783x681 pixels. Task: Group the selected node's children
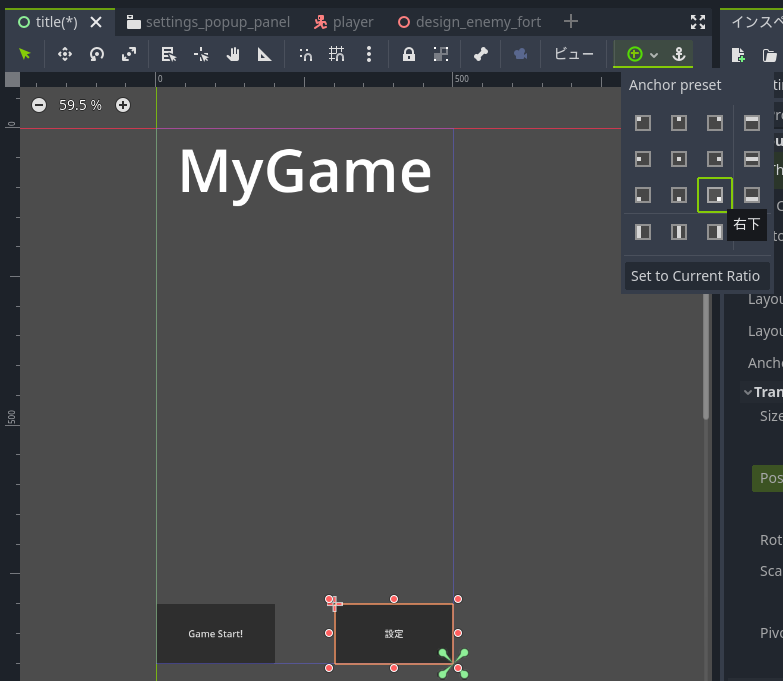[x=440, y=54]
